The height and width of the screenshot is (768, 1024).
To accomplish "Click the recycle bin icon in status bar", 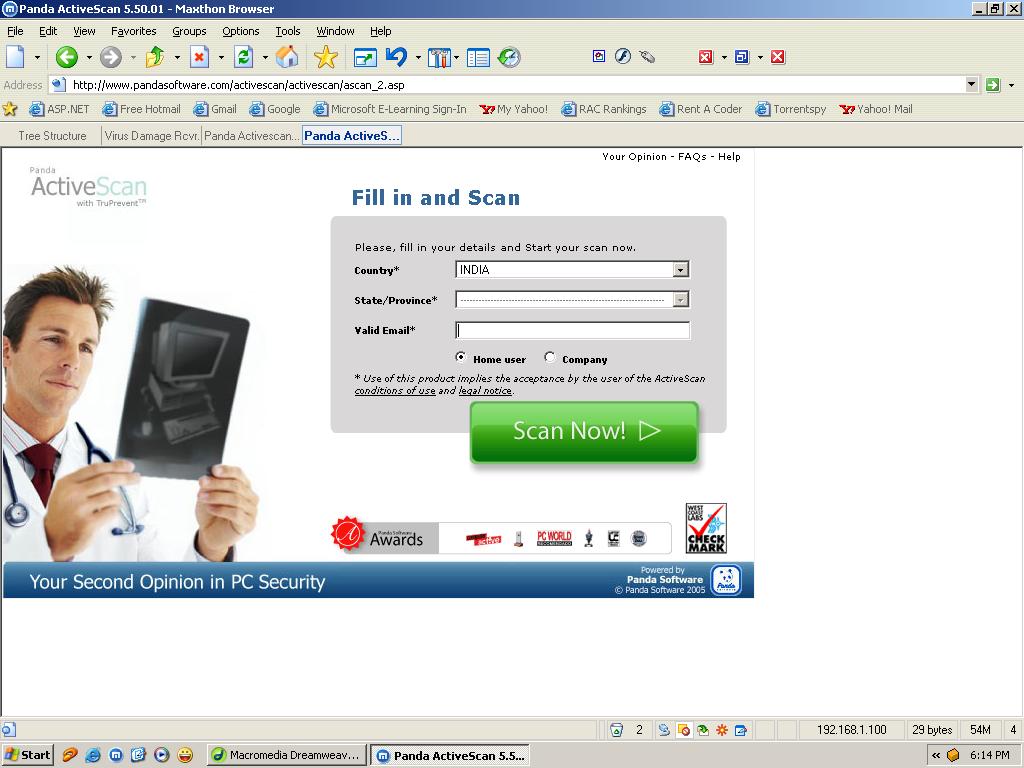I will point(616,730).
